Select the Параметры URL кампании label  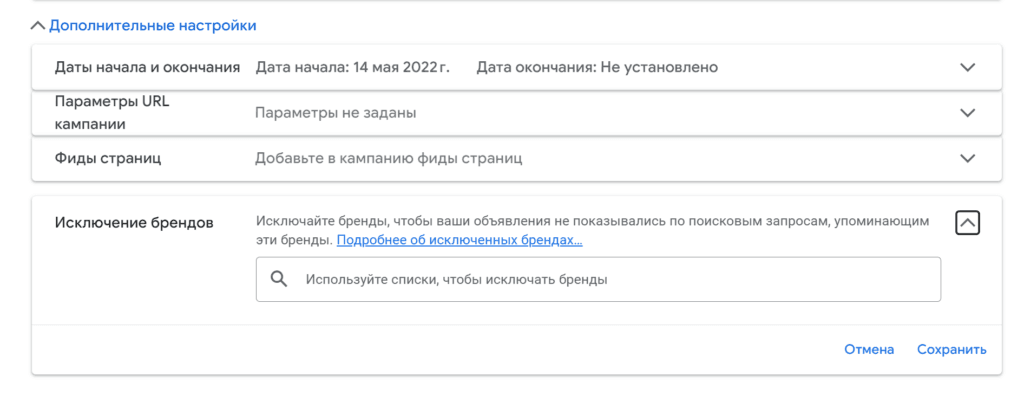[x=112, y=113]
